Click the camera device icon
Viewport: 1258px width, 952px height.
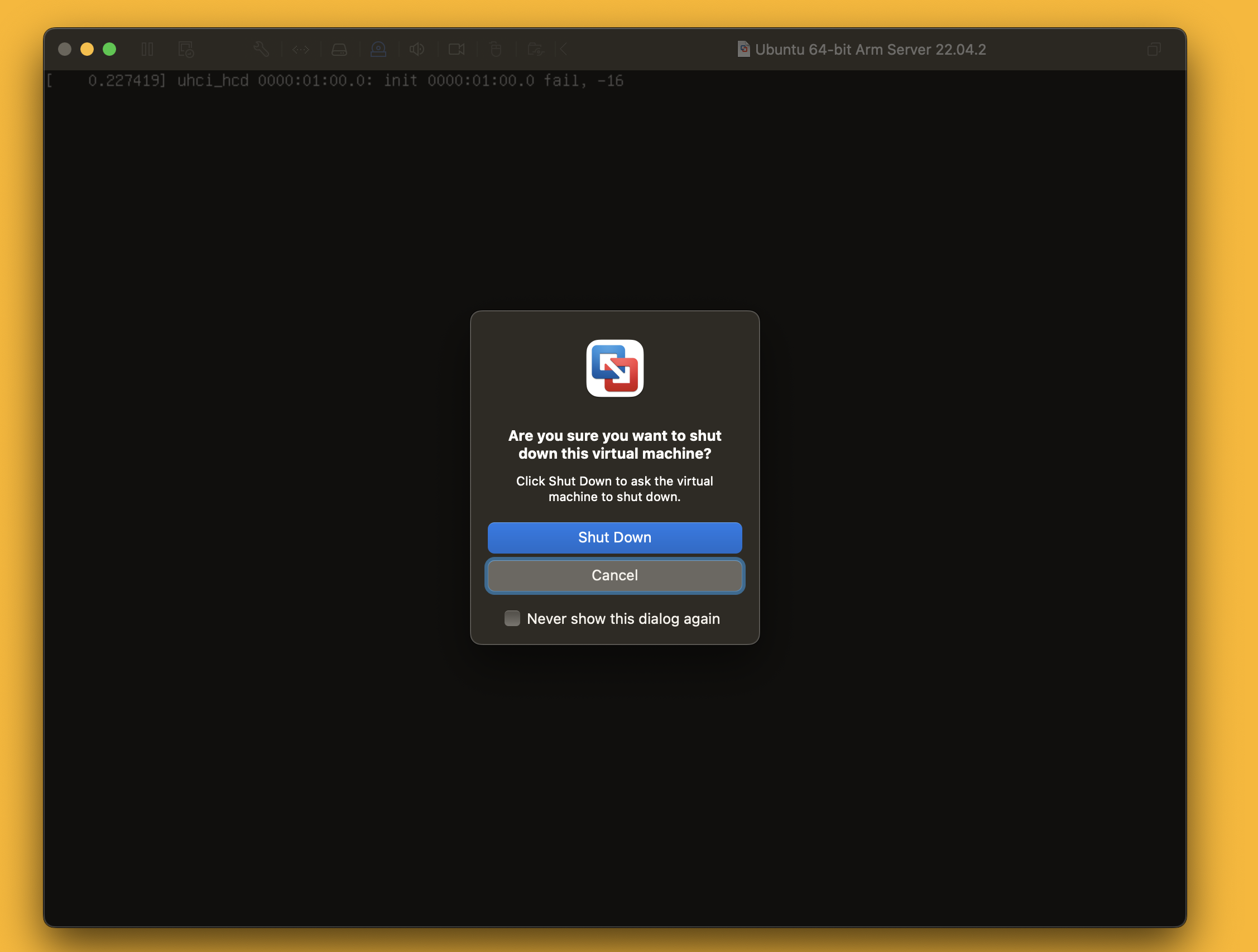point(457,50)
